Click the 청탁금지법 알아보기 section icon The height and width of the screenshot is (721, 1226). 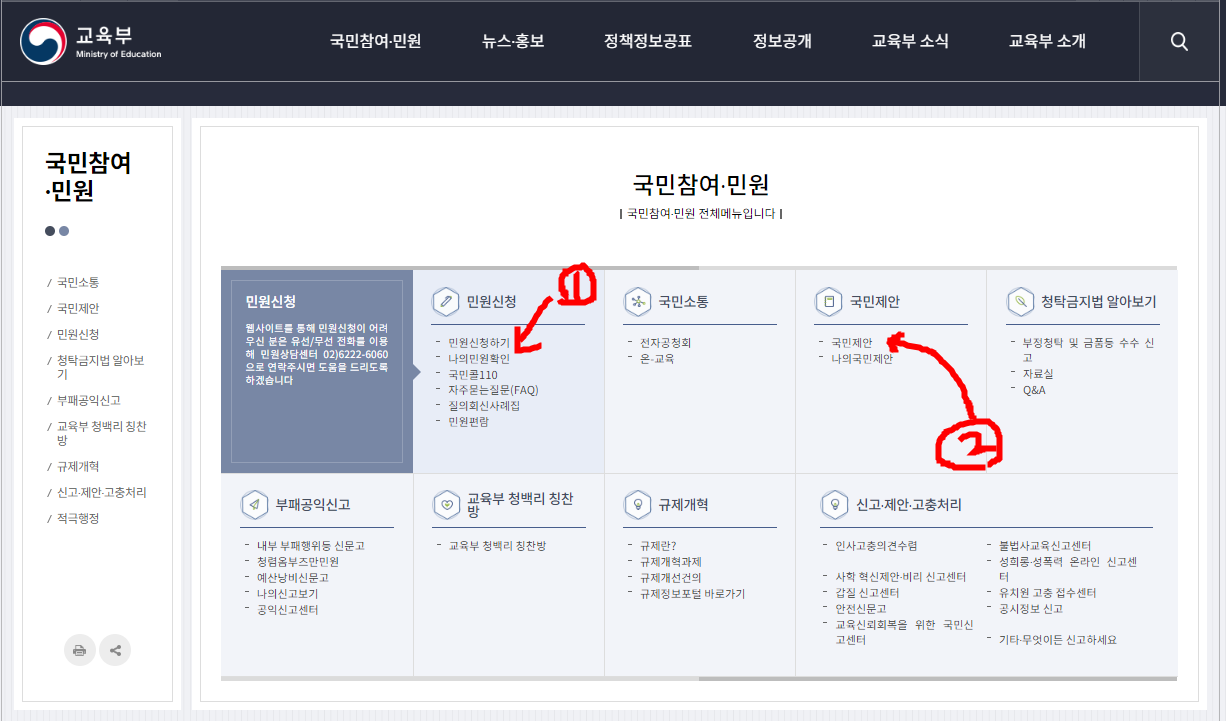point(1020,301)
